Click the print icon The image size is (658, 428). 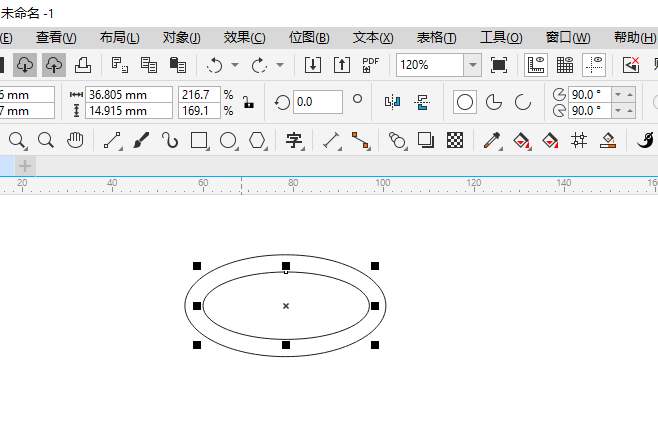click(83, 65)
